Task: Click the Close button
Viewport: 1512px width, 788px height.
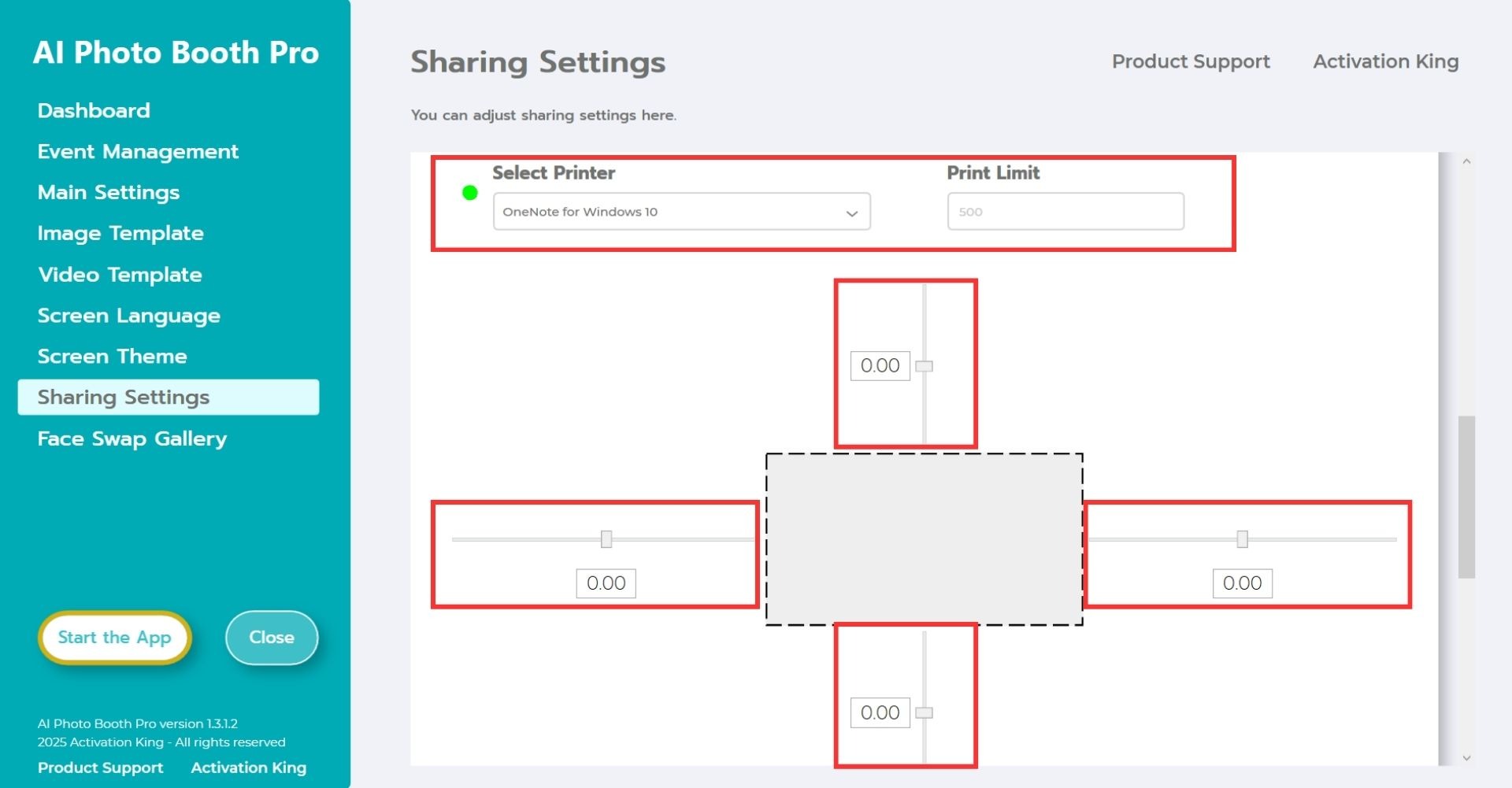Action: [x=272, y=638]
